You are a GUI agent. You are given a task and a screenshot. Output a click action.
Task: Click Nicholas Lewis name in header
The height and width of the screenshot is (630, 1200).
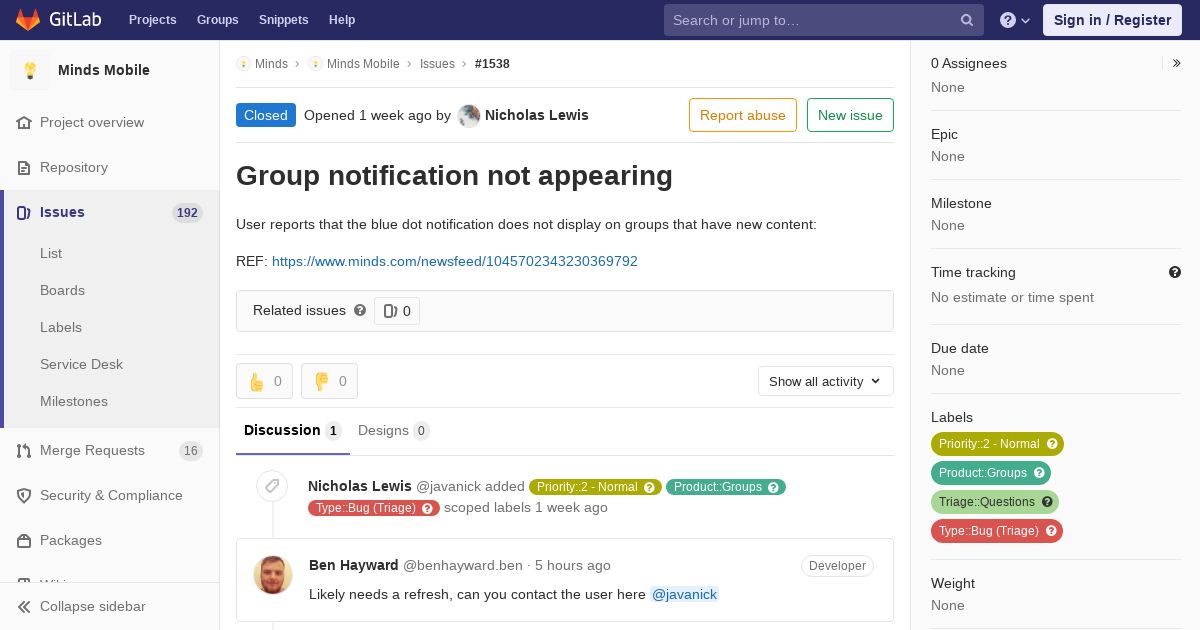(x=536, y=115)
